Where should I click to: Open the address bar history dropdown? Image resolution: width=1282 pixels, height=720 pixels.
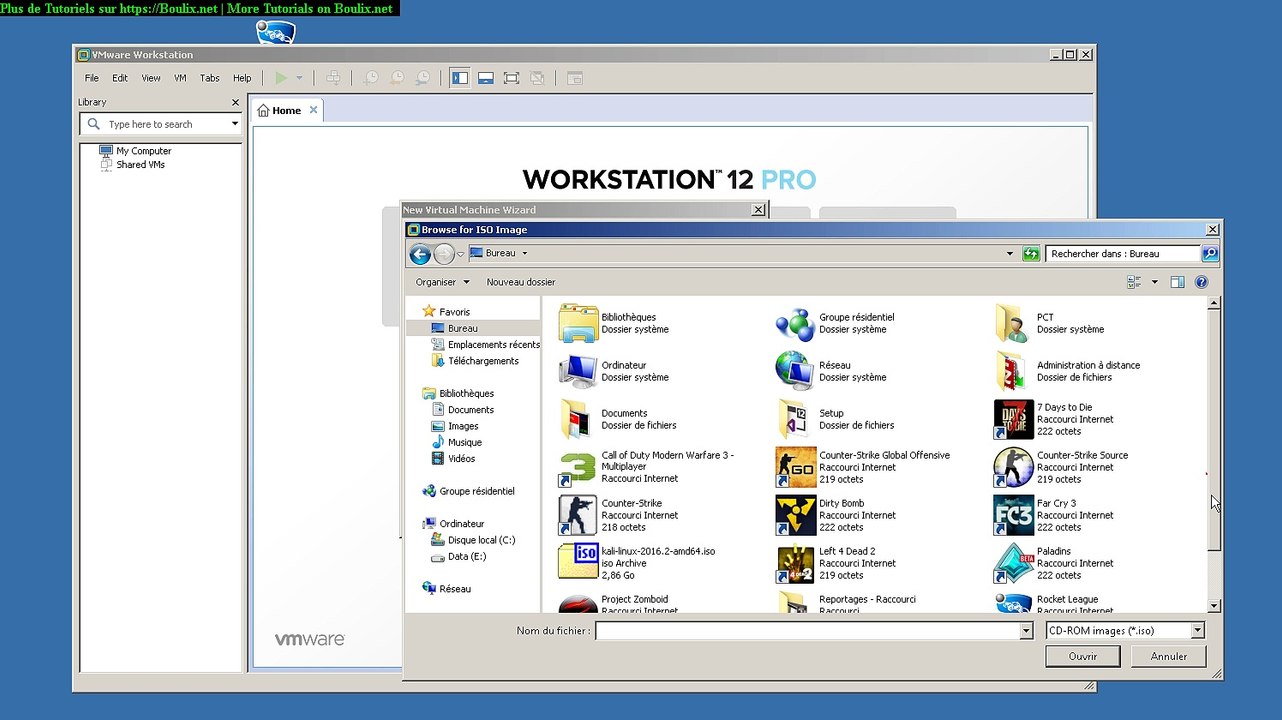click(1009, 254)
